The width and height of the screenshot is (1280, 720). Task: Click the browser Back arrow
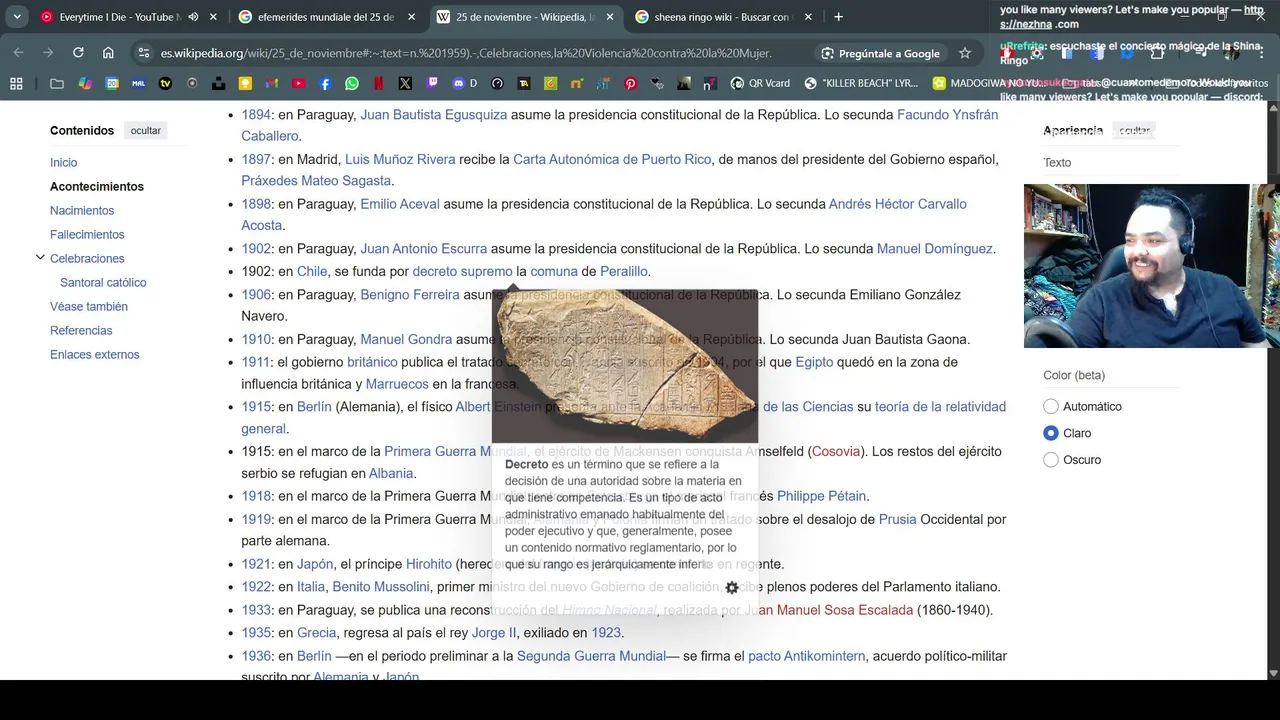coord(19,53)
